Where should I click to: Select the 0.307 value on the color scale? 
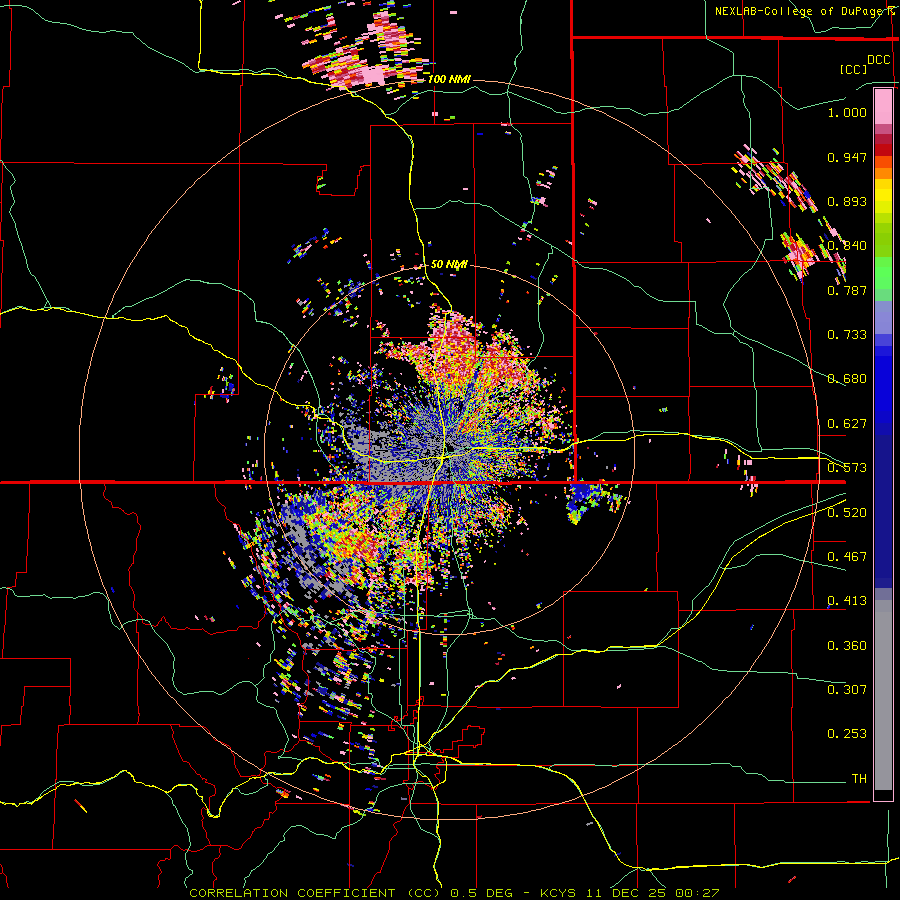tap(847, 689)
